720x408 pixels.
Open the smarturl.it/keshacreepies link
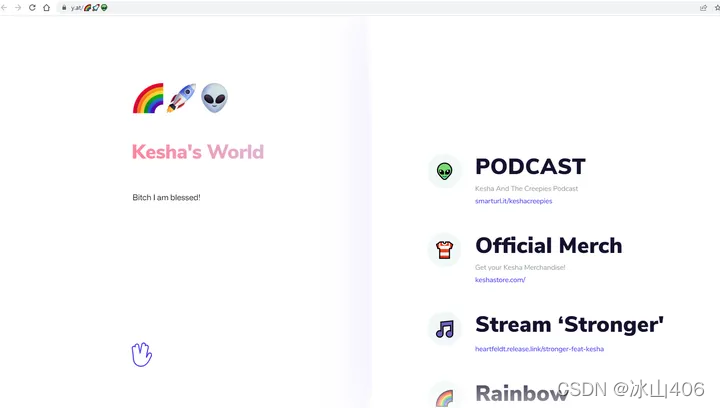tap(513, 201)
